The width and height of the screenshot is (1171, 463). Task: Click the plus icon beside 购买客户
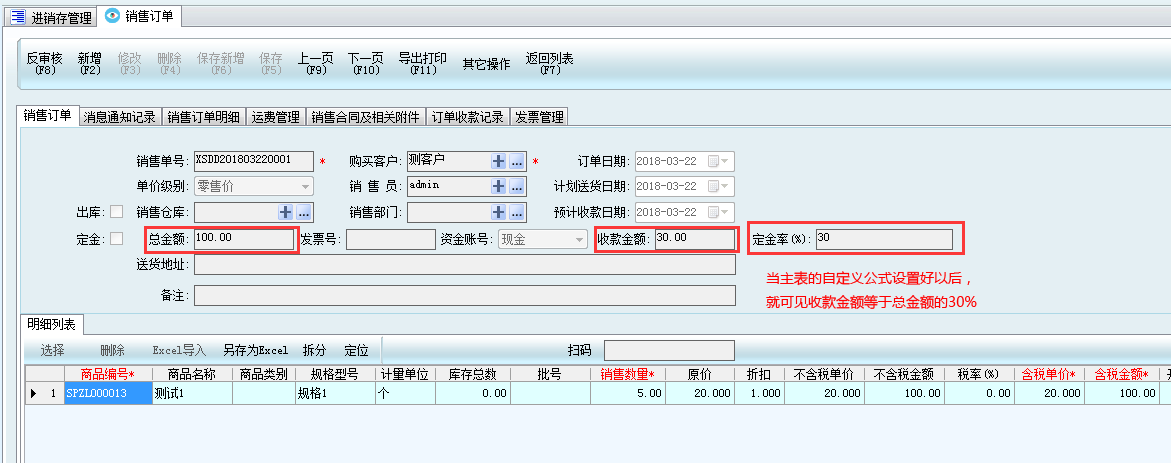(x=498, y=161)
